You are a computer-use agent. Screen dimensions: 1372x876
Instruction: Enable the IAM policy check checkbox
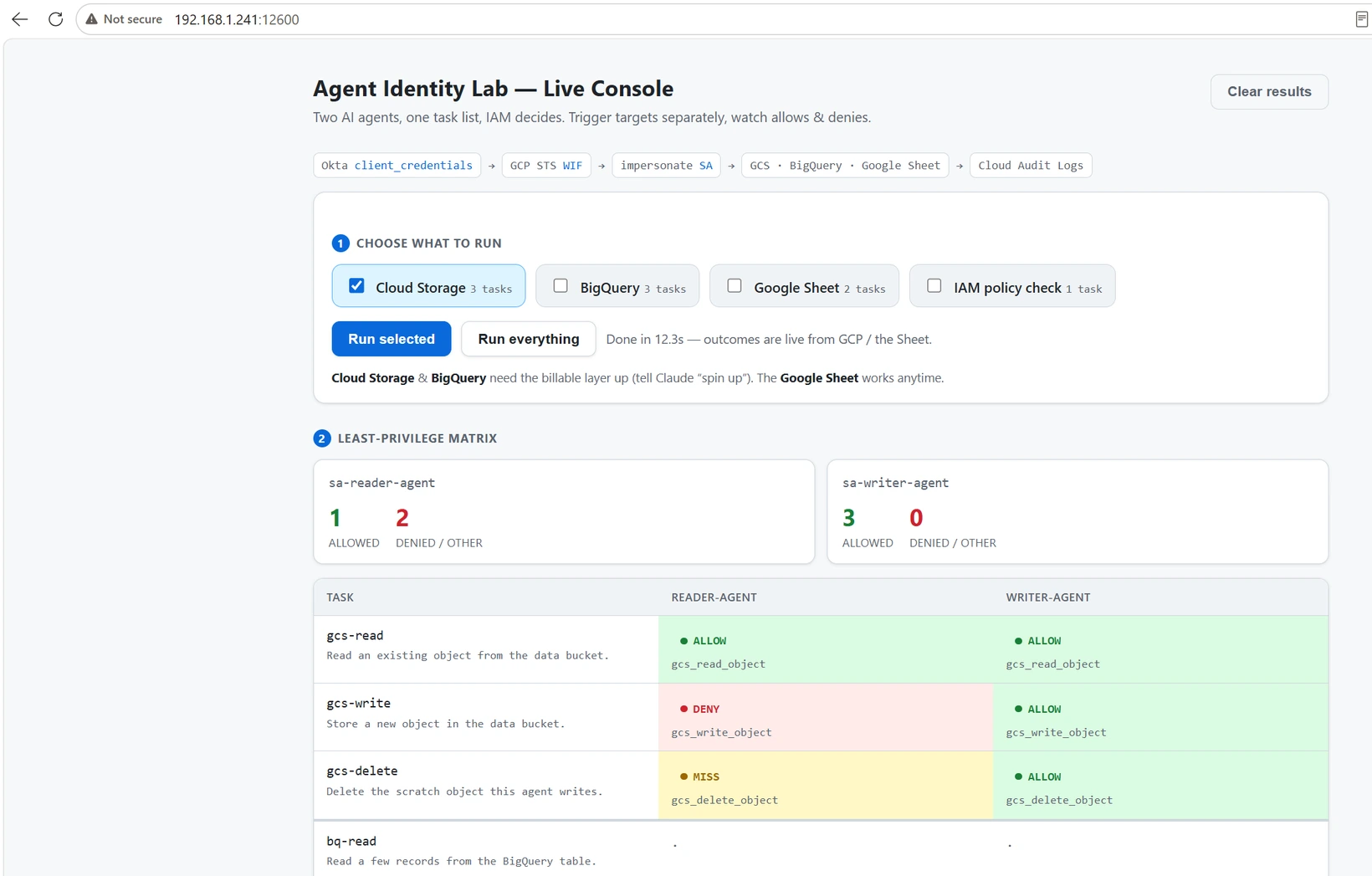point(934,286)
